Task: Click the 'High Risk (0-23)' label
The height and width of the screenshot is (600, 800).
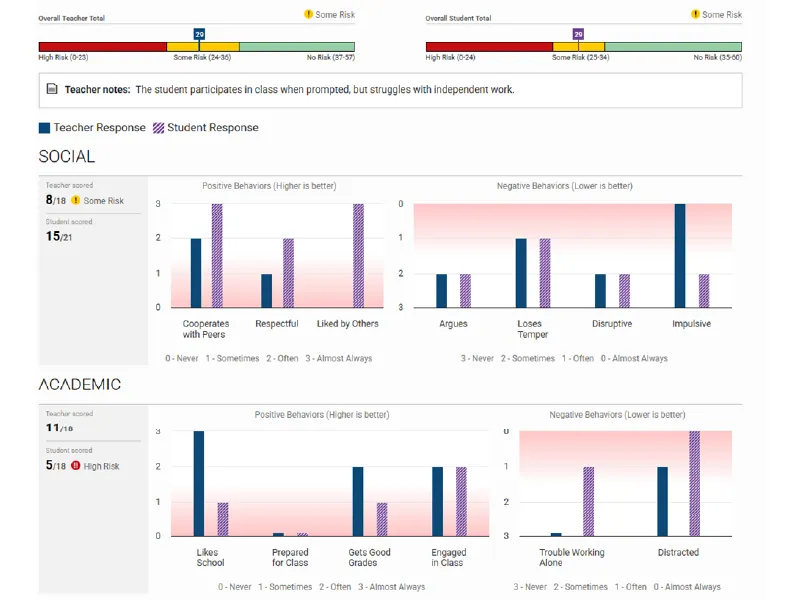Action: click(63, 57)
